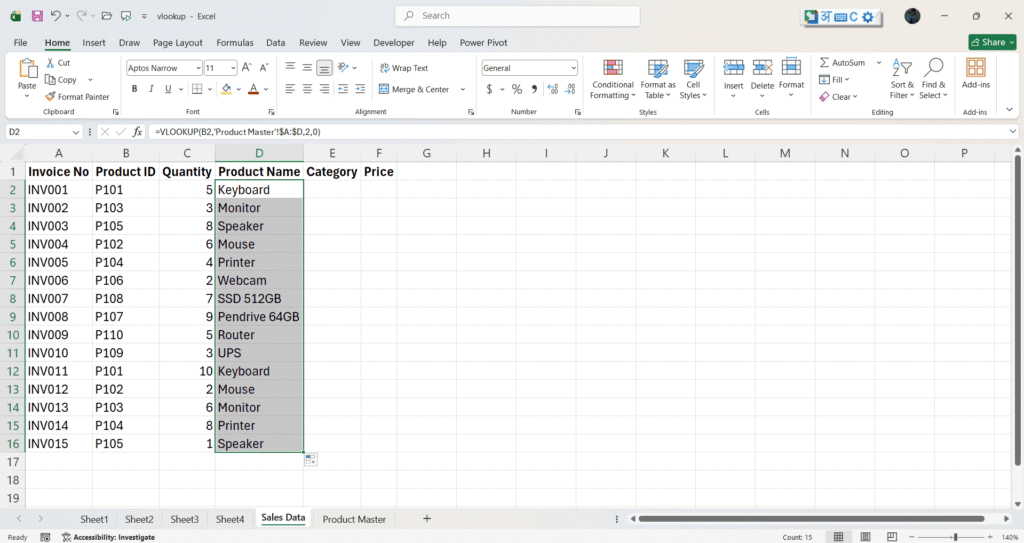
Task: Click Merge & Center
Action: point(414,90)
